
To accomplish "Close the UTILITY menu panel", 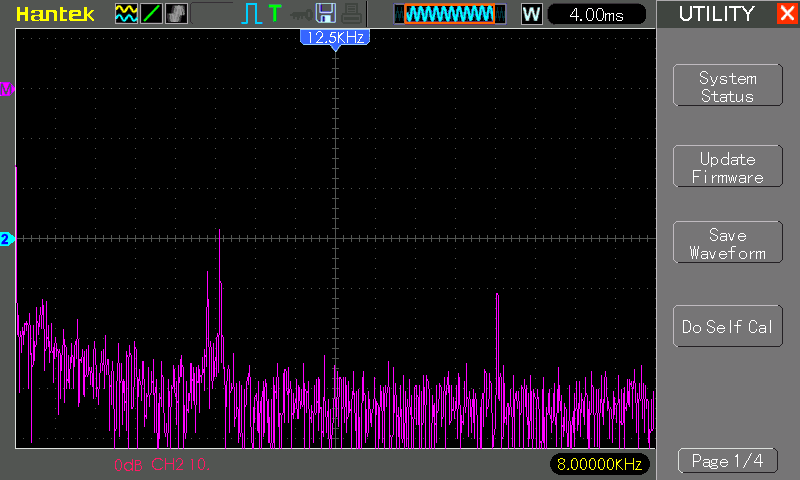I will click(787, 13).
